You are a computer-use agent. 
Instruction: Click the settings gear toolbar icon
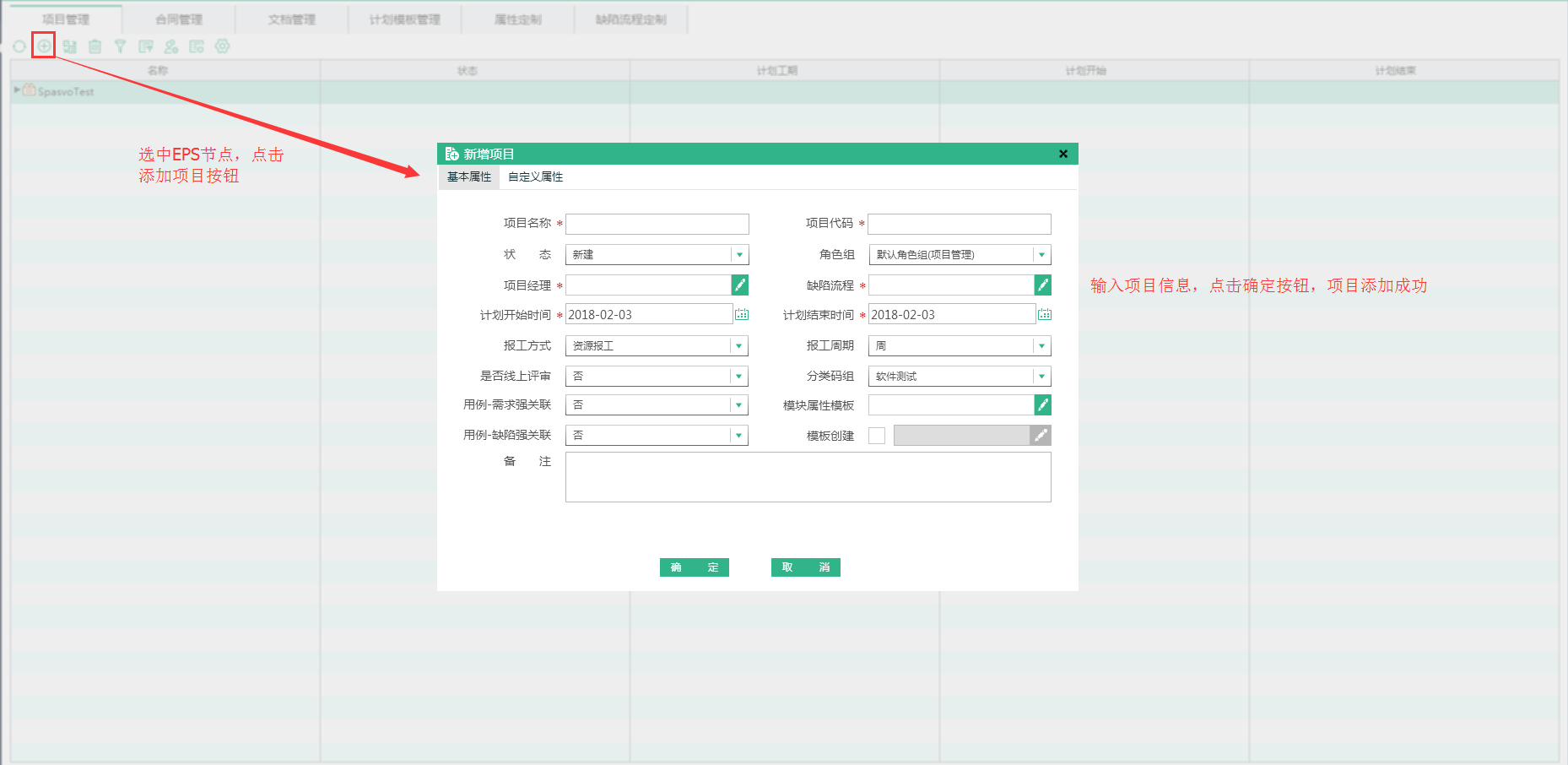click(x=222, y=46)
